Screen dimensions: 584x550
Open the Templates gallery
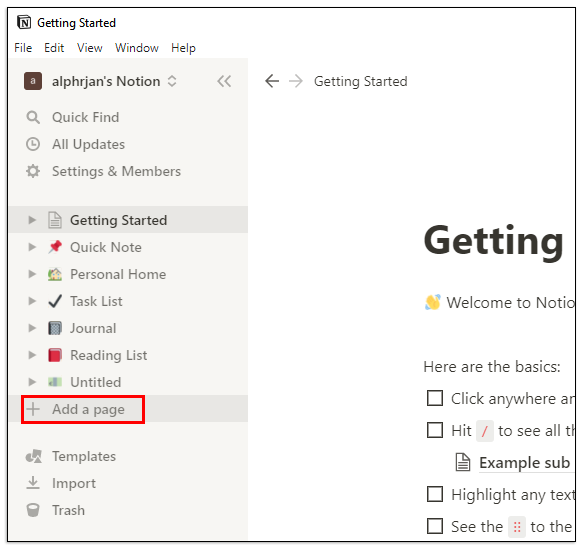pos(84,457)
